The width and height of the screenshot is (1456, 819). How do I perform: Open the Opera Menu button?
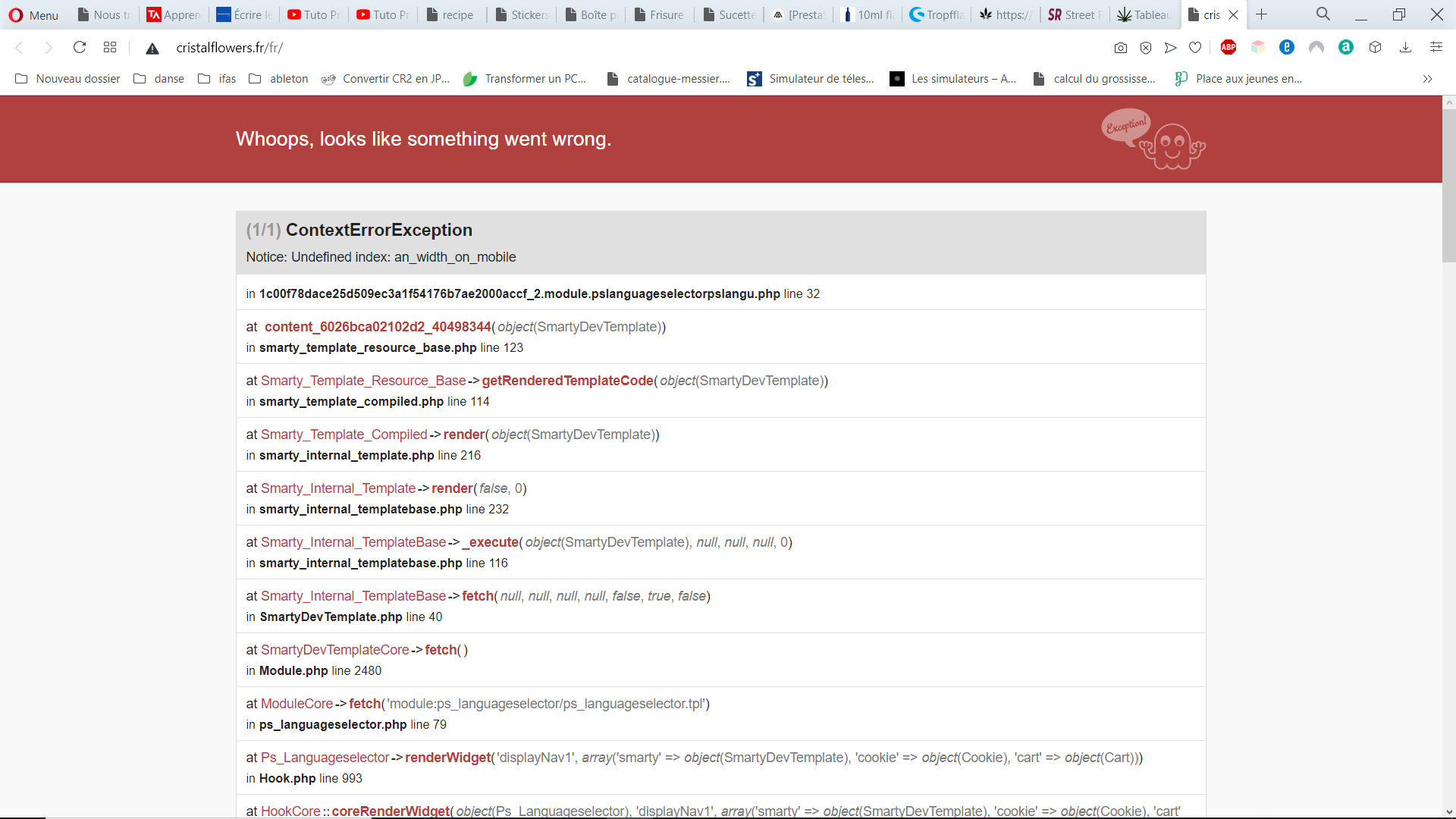click(33, 15)
